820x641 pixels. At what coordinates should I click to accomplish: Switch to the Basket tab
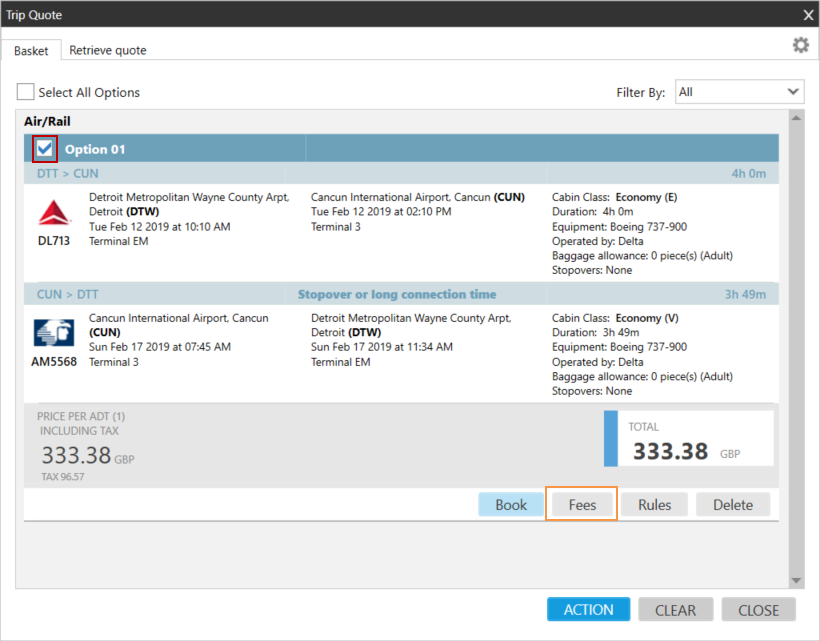(x=31, y=50)
